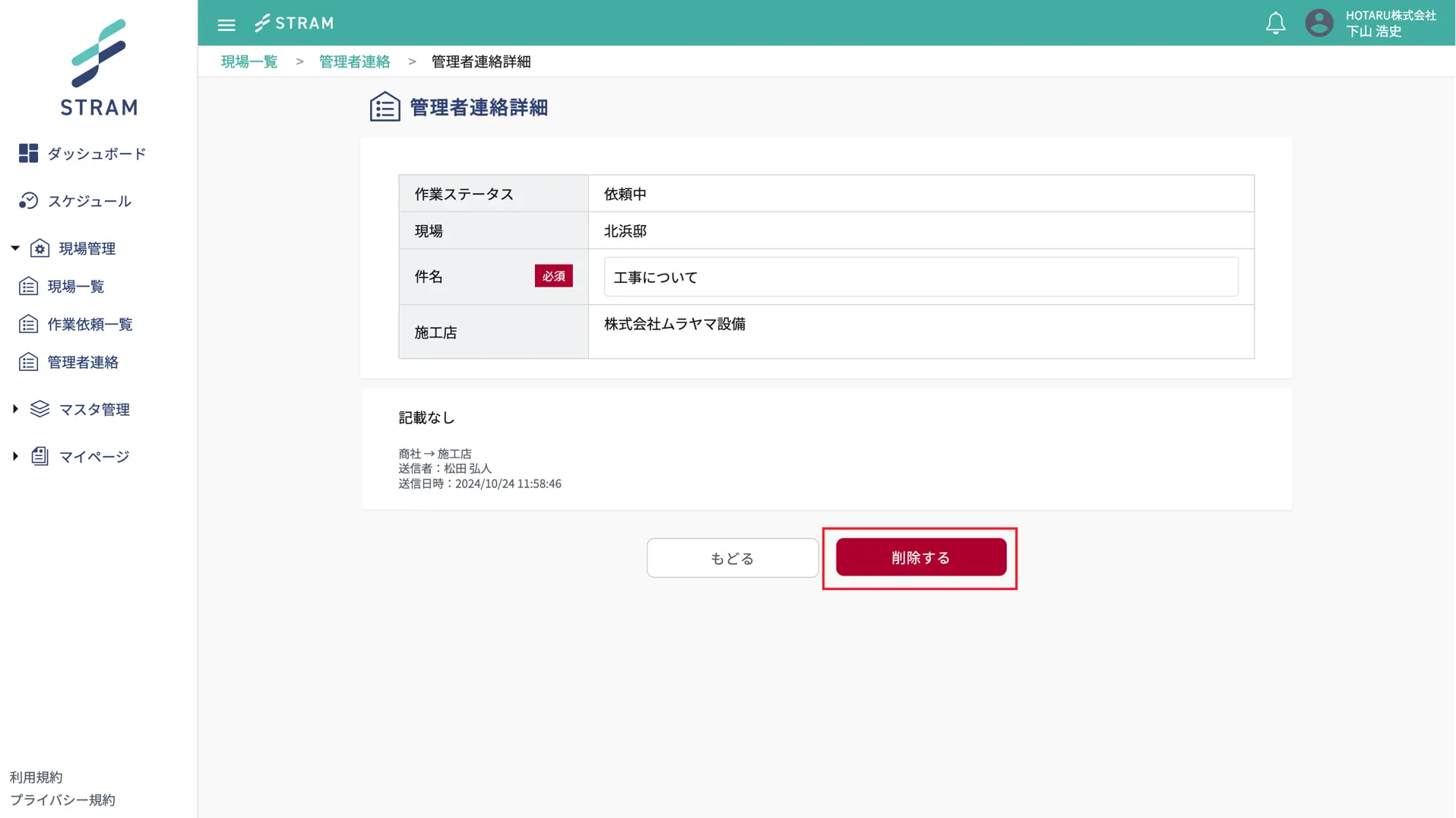The height and width of the screenshot is (818, 1456).
Task: Open 現場一覧 from the breadcrumb
Action: click(248, 61)
